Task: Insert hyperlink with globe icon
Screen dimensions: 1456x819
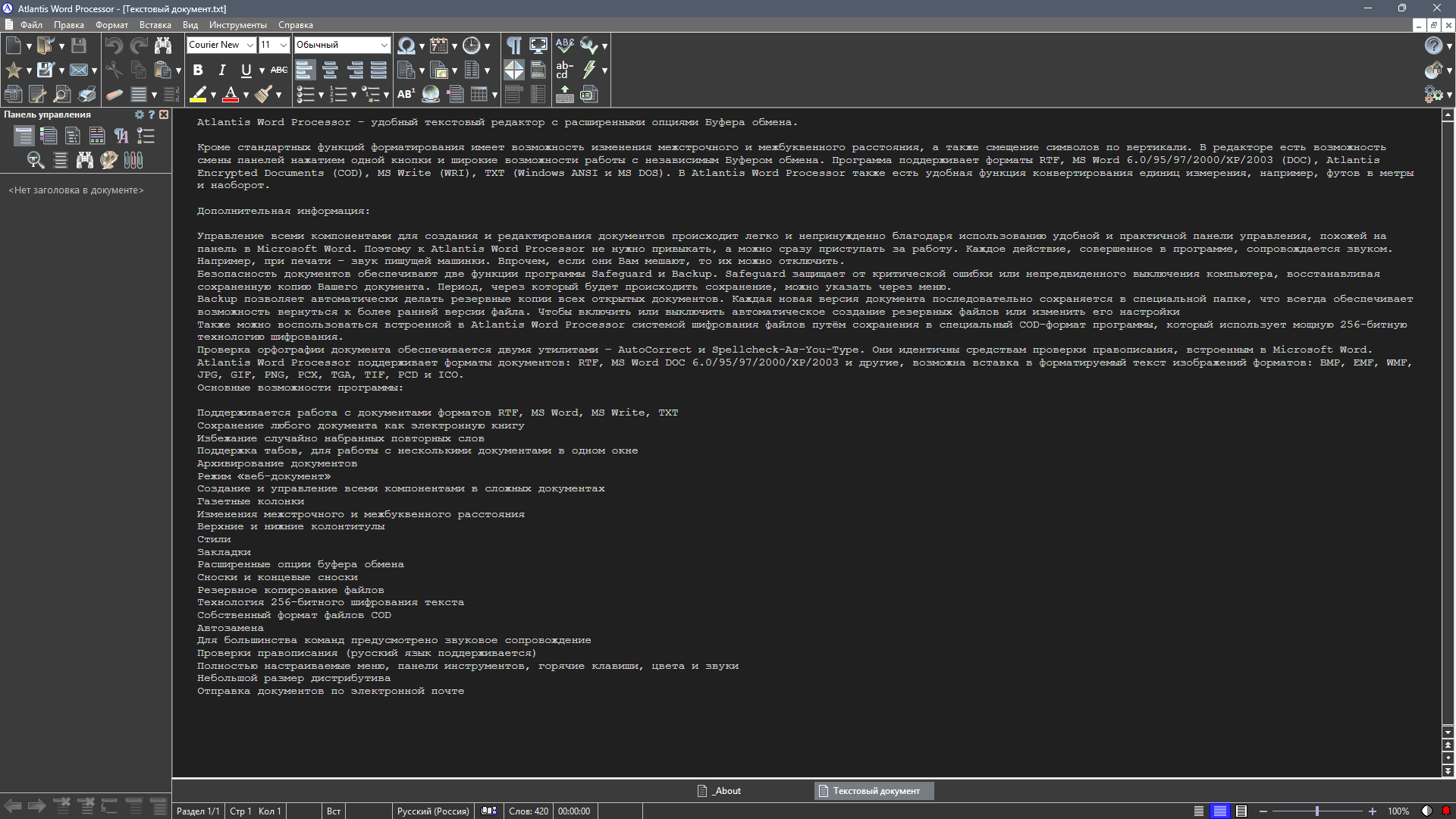Action: [x=431, y=94]
